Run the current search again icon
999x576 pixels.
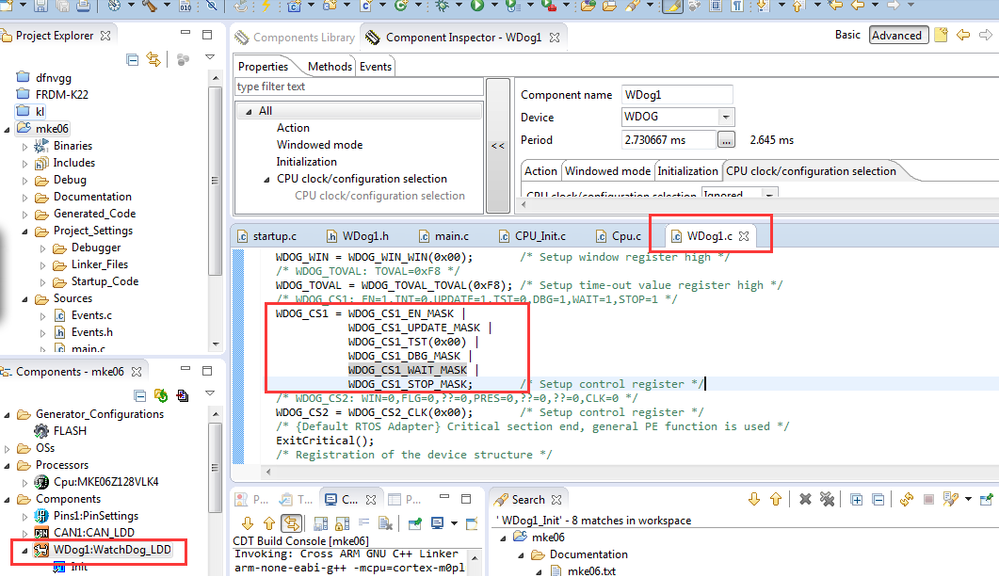(x=907, y=500)
